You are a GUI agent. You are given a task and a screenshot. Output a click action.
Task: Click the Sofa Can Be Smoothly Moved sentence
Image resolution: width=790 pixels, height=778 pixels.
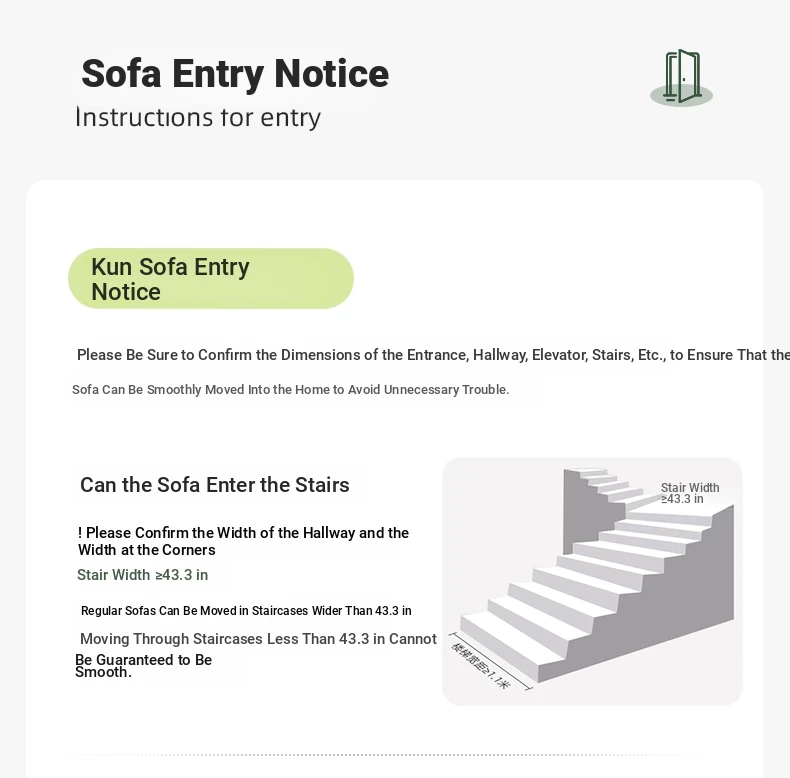coord(290,390)
